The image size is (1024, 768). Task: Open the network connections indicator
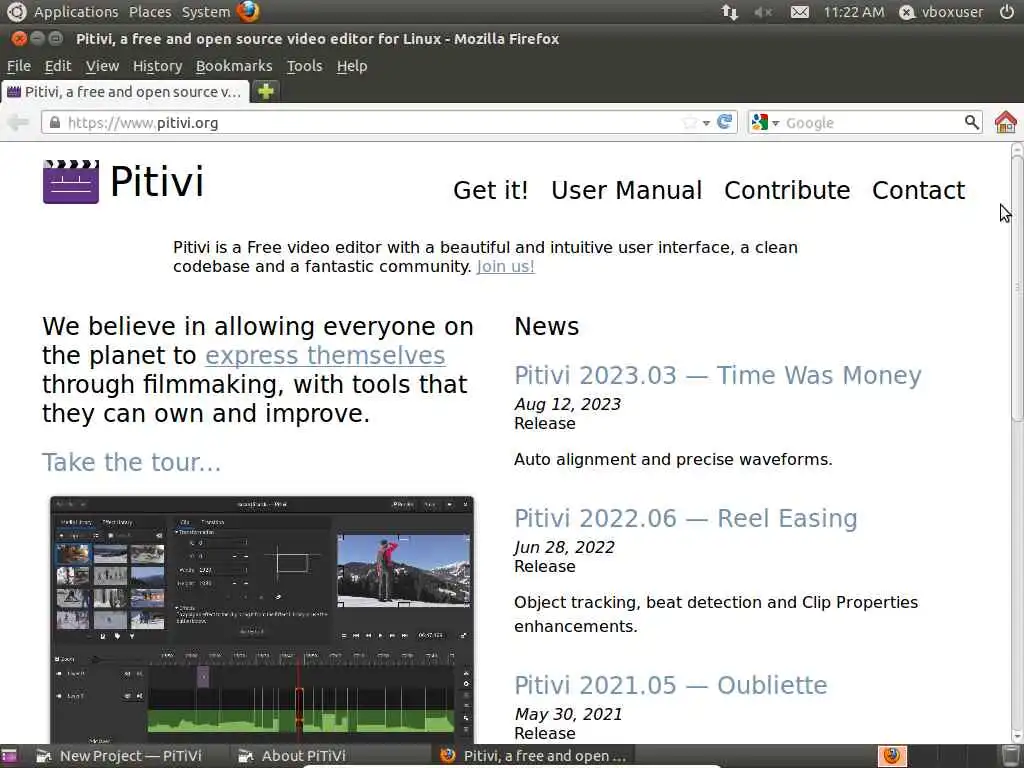729,12
